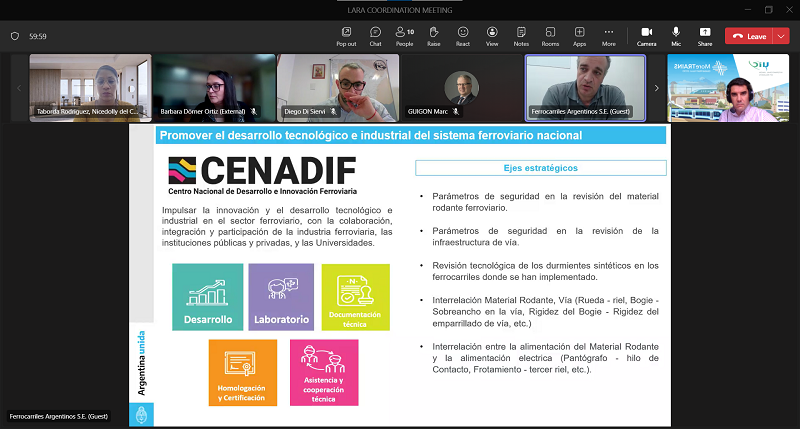Share your screen content

705,36
